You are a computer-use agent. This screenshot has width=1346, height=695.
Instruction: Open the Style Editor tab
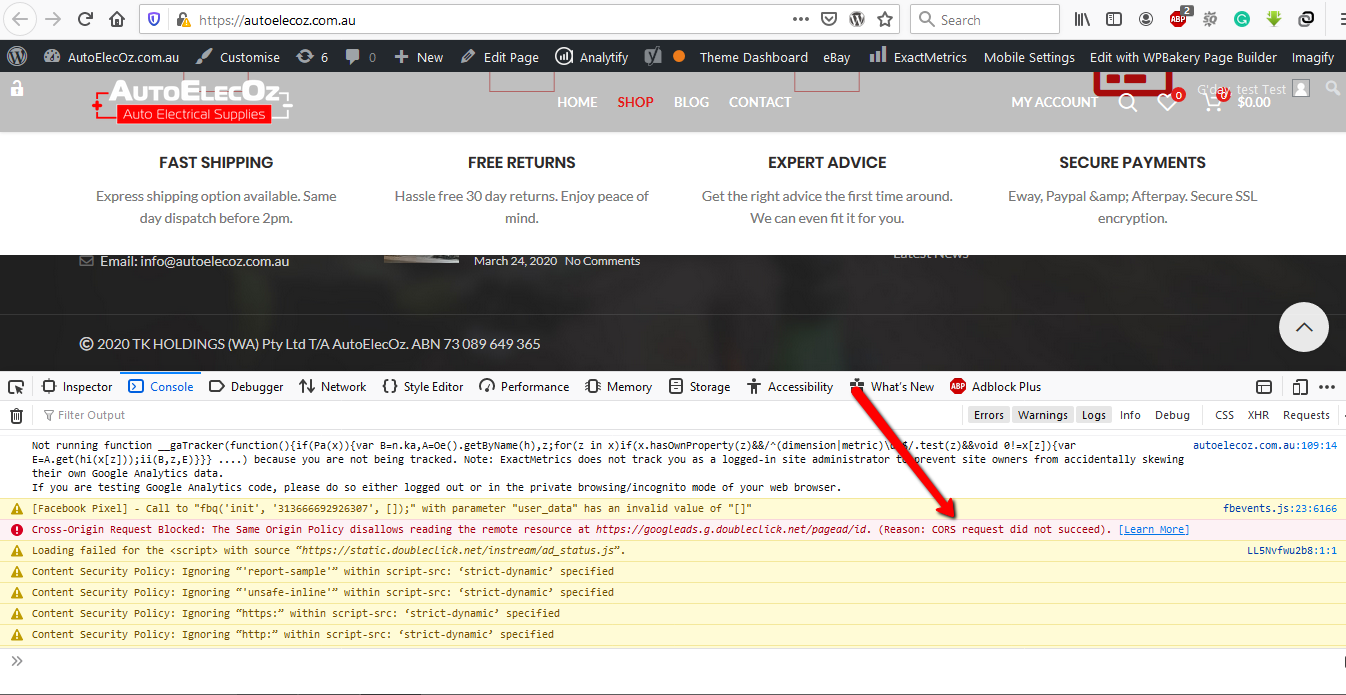tap(423, 387)
